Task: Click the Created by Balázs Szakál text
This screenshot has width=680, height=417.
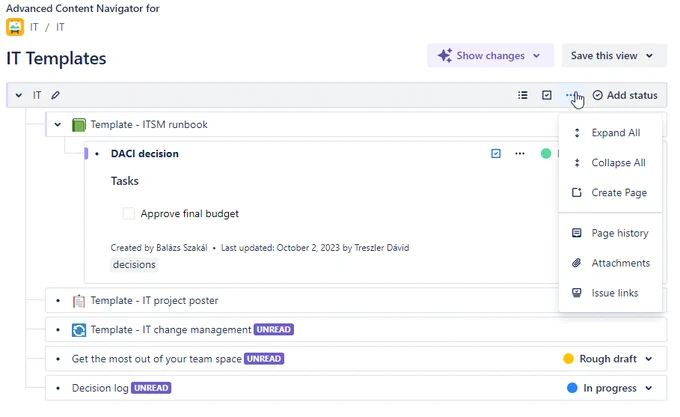Action: [159, 248]
